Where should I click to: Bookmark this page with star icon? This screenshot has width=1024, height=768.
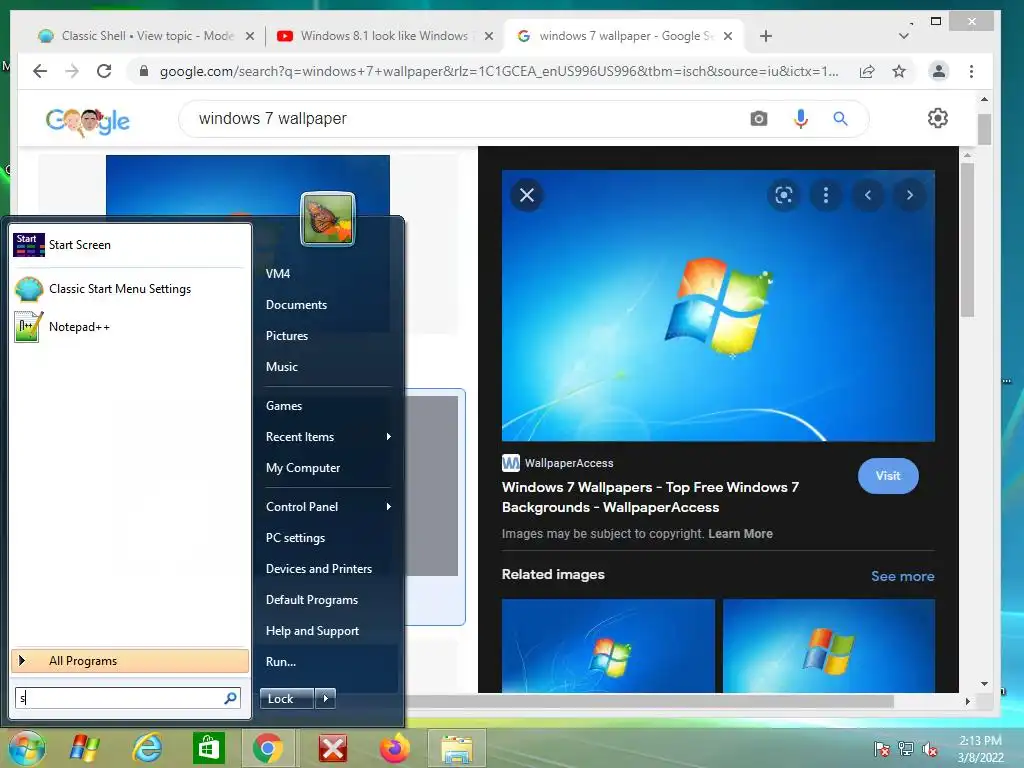click(899, 71)
